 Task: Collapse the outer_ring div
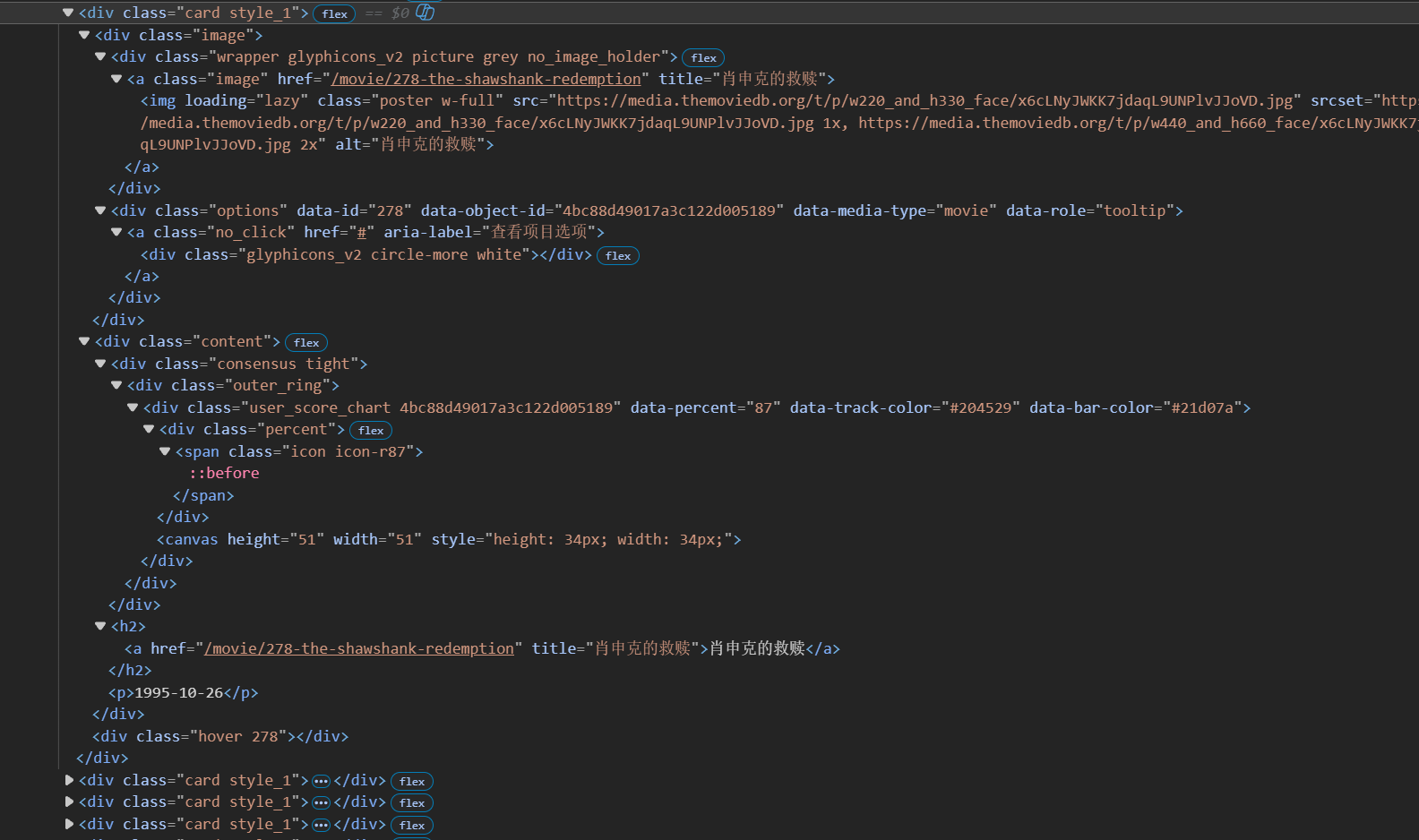116,385
